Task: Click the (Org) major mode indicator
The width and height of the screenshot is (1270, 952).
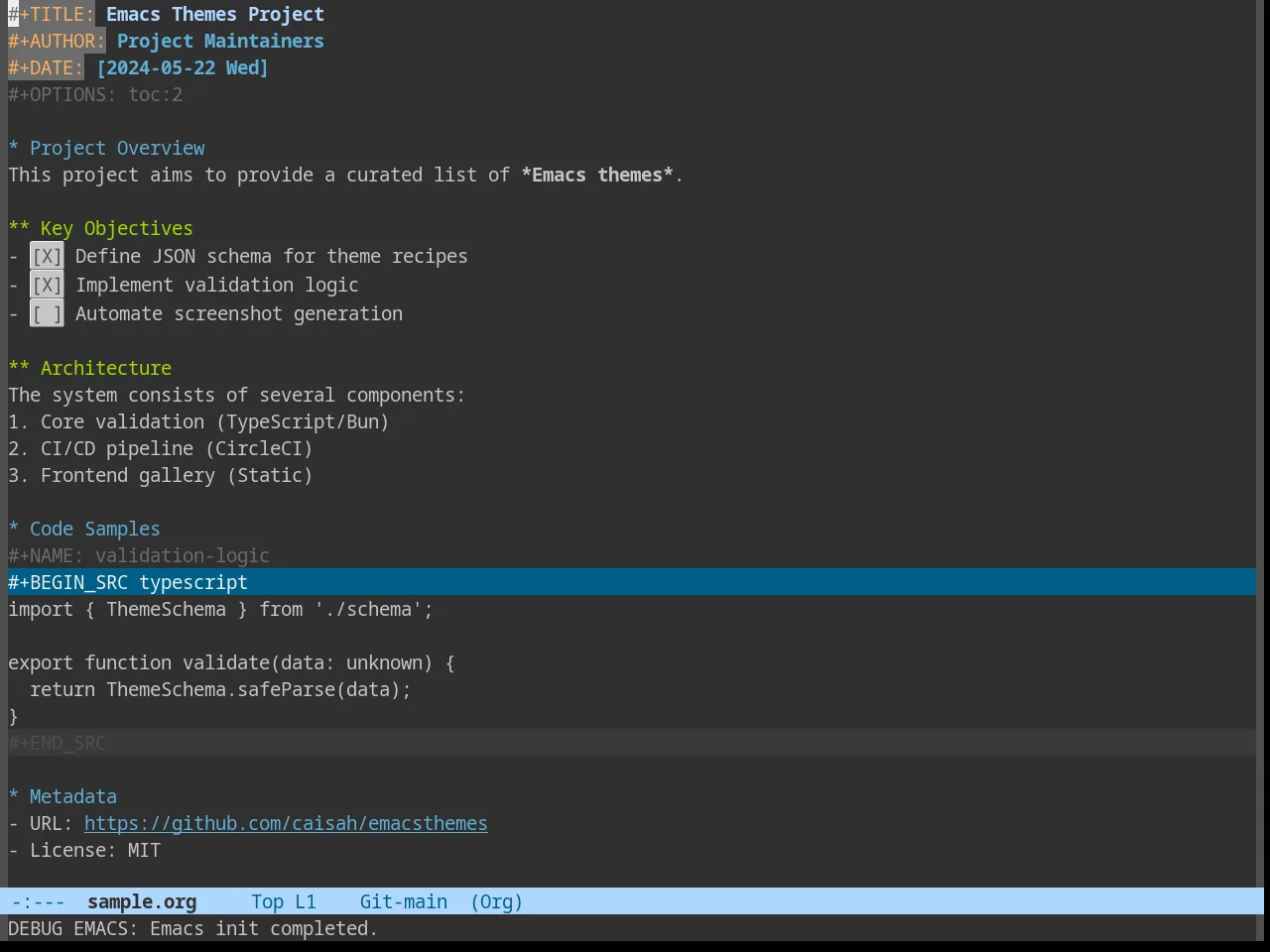Action: [496, 901]
